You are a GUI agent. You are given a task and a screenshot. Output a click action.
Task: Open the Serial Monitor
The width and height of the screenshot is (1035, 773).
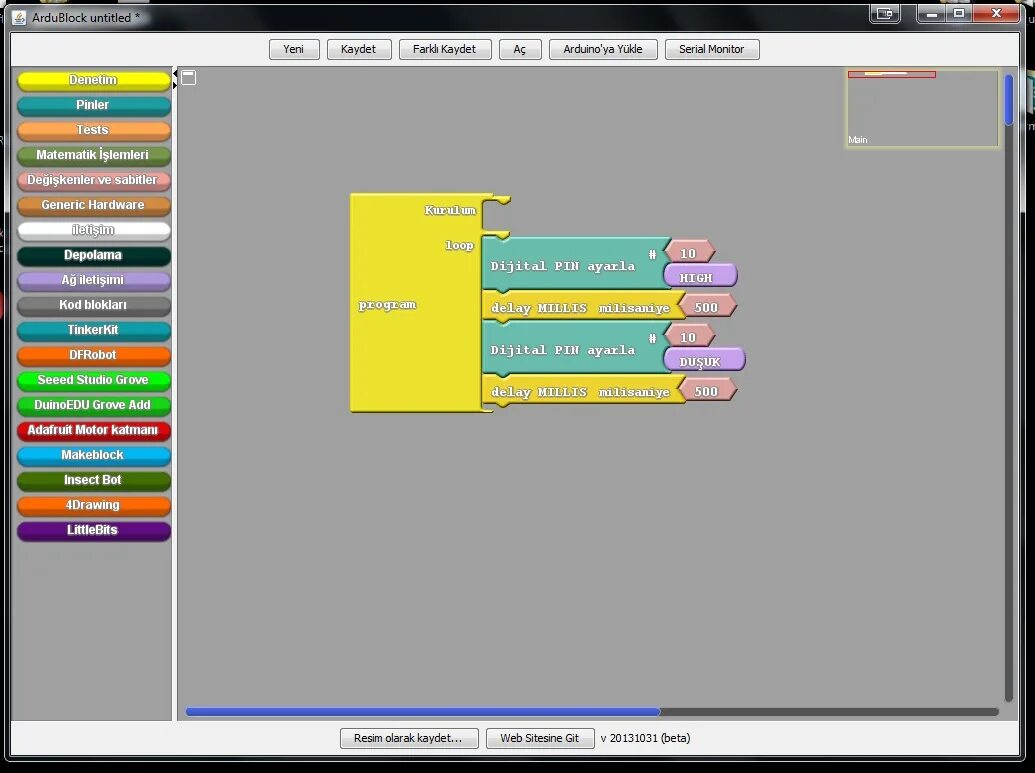click(x=712, y=50)
